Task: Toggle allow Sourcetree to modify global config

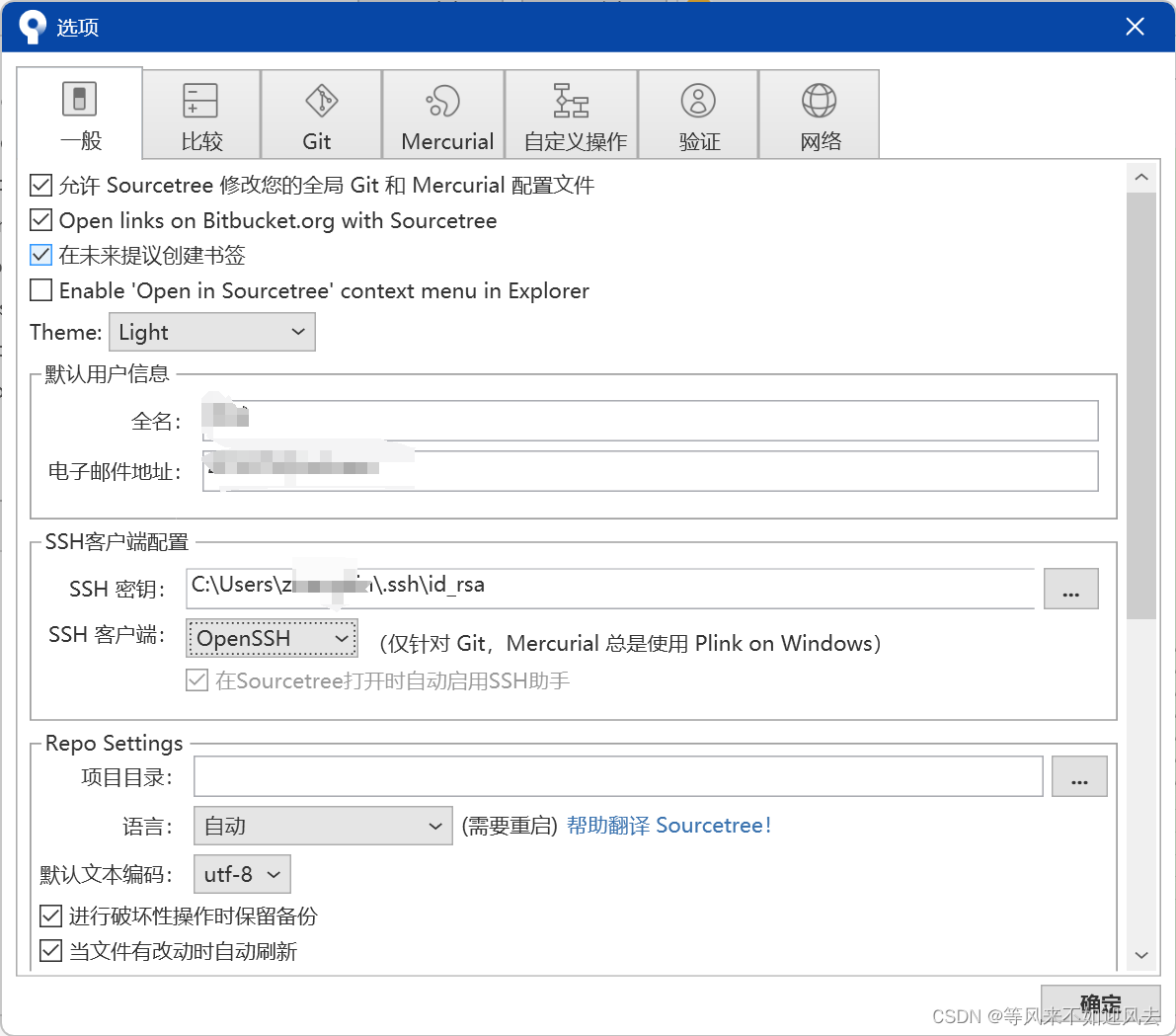Action: point(41,185)
